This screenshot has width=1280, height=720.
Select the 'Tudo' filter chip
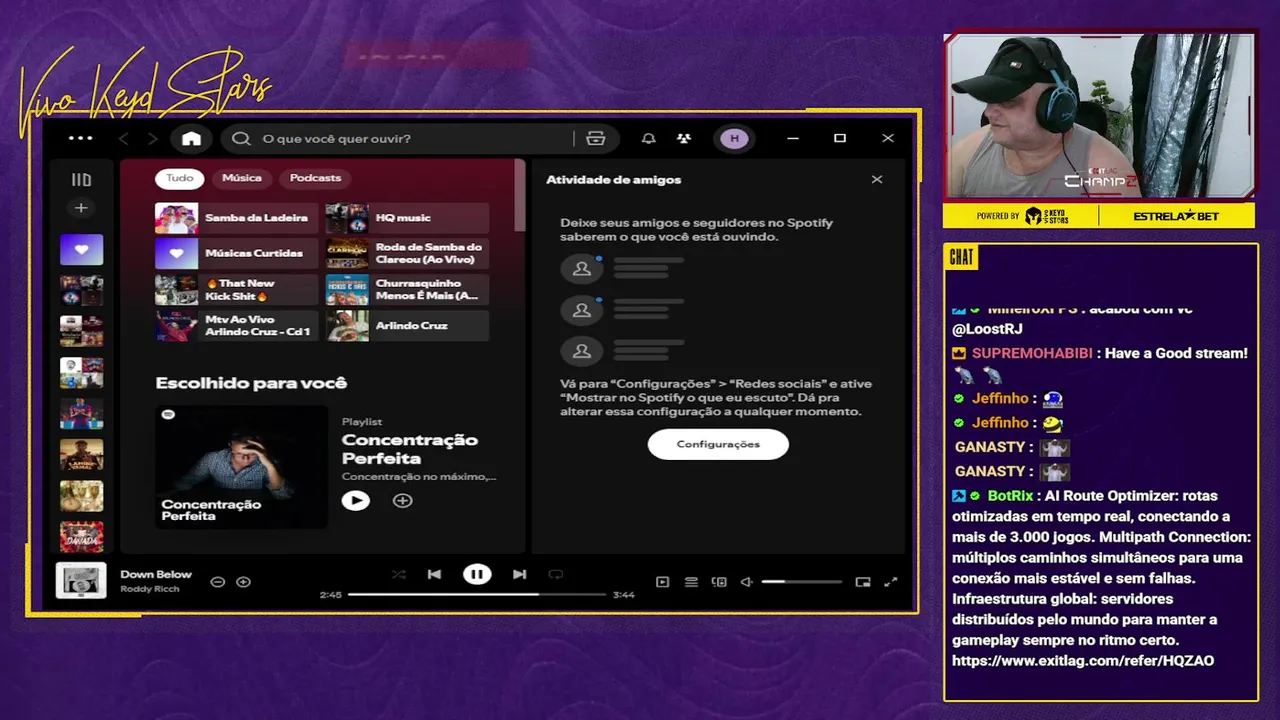180,178
